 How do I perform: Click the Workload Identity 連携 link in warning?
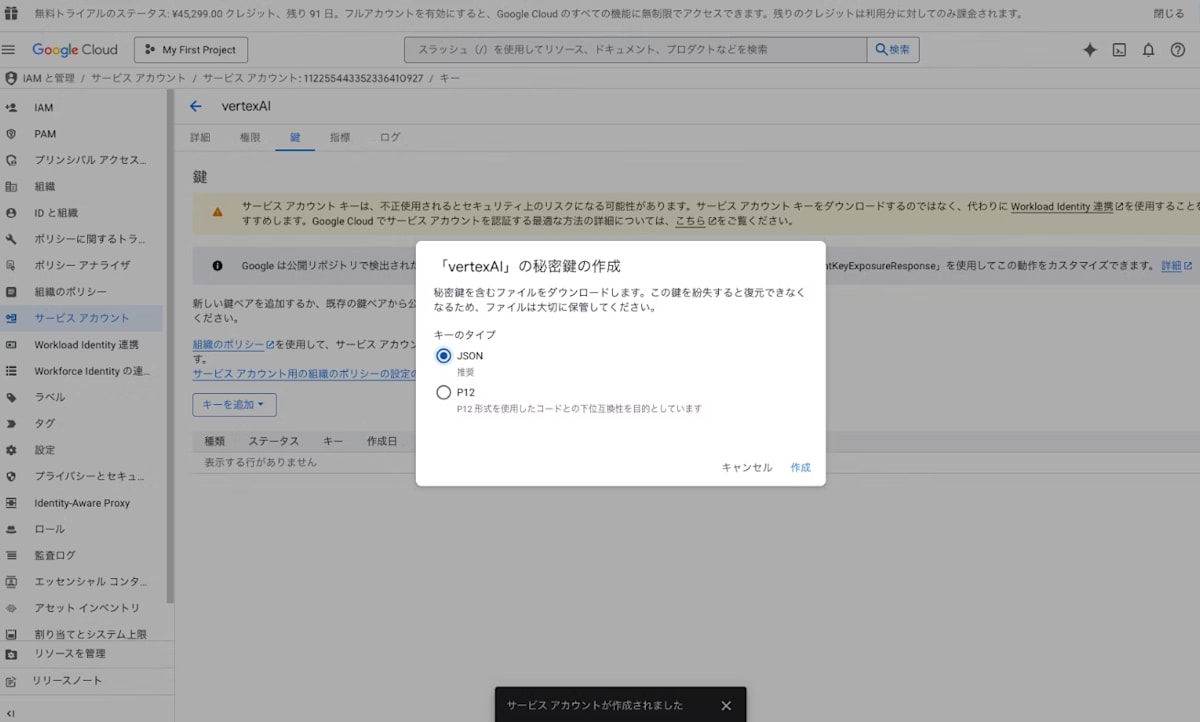(x=1067, y=206)
